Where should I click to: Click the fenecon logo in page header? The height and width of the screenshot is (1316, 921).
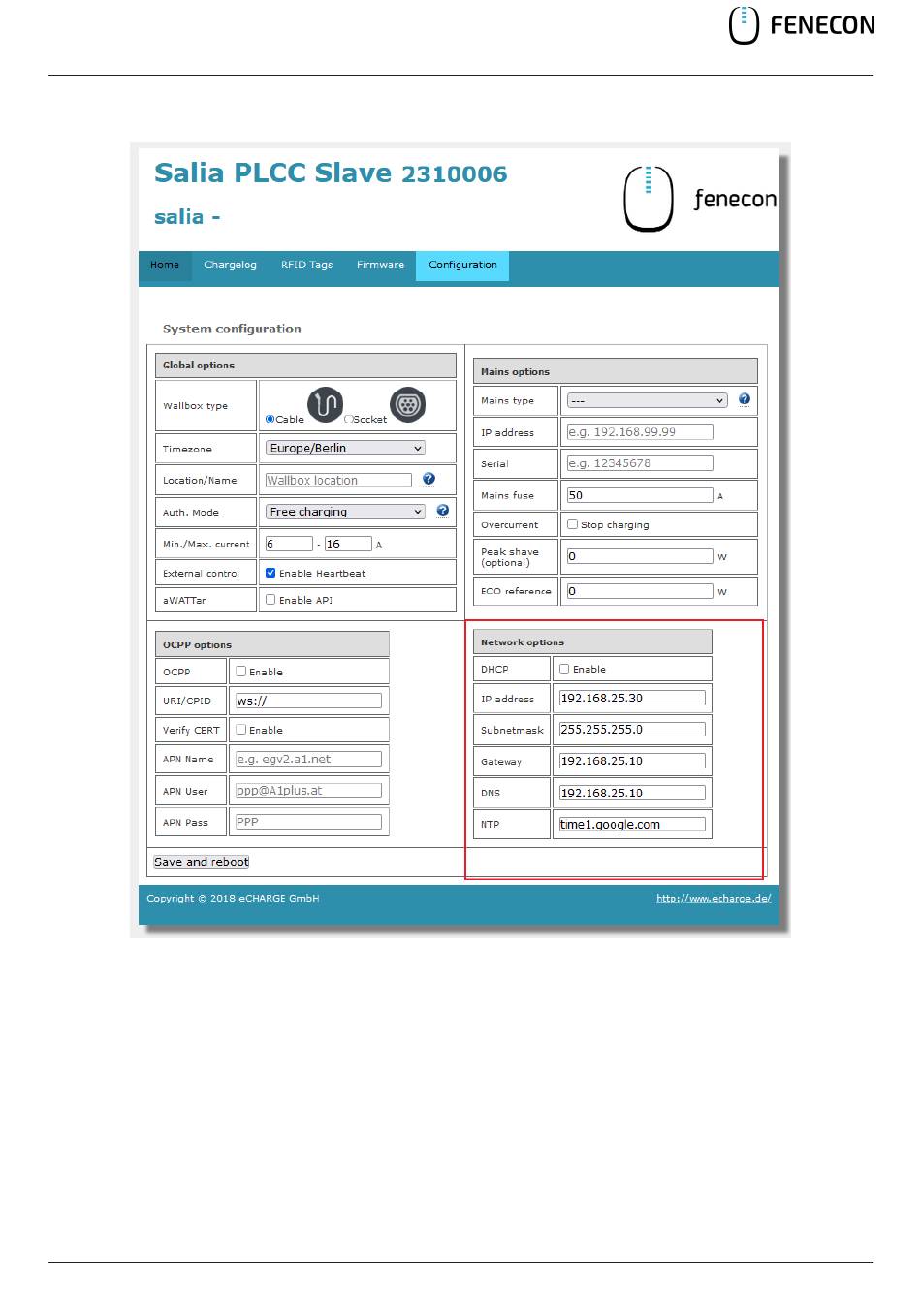tap(700, 199)
